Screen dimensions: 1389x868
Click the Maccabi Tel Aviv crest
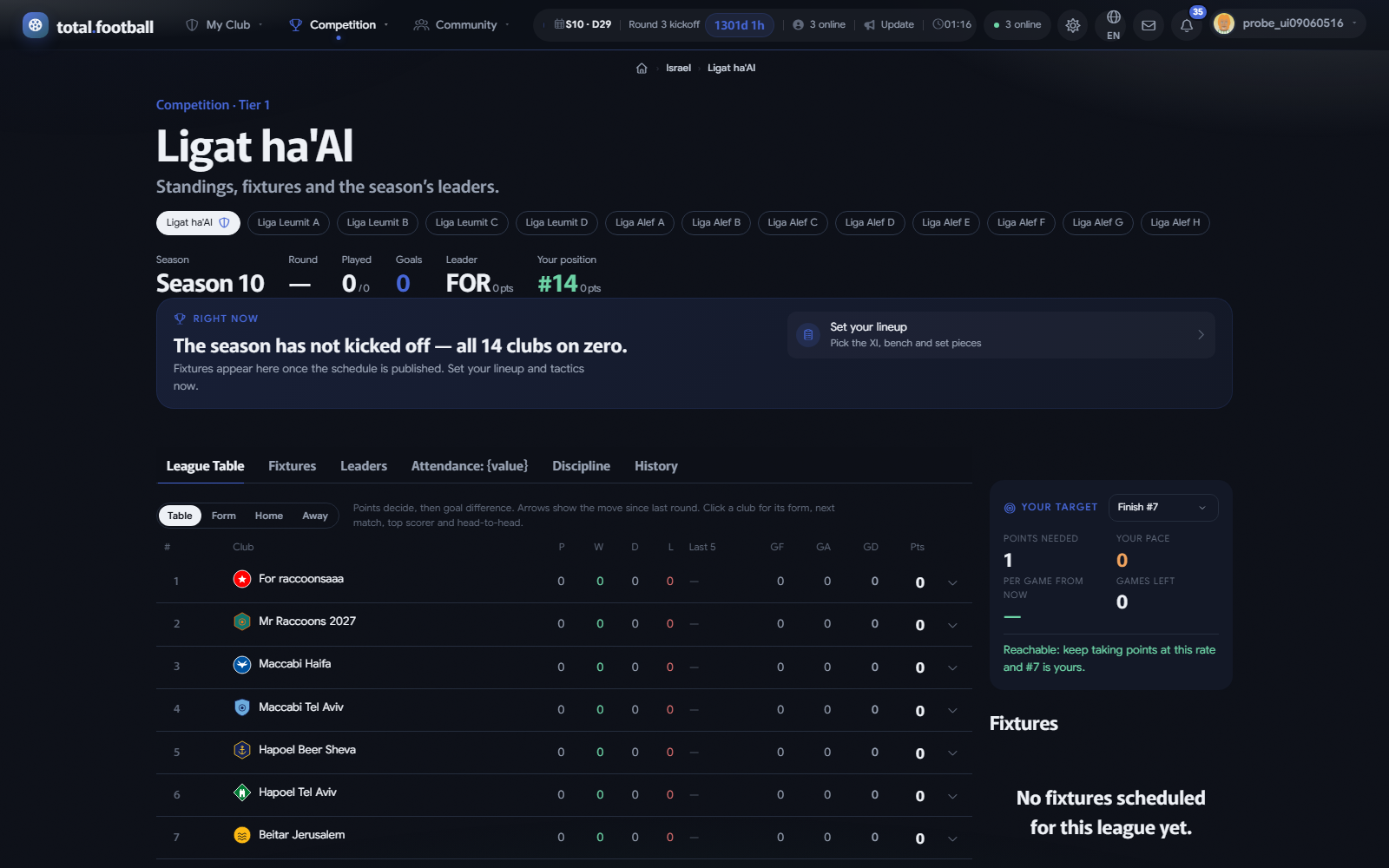point(242,707)
